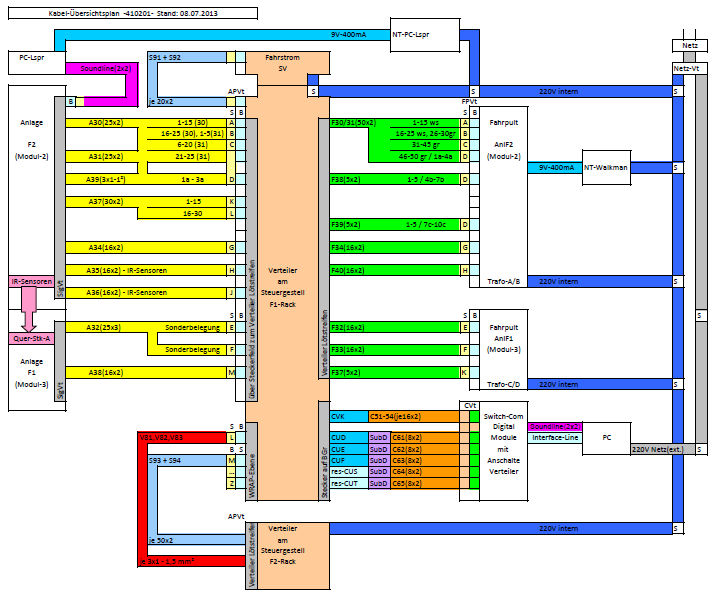Click the SubD cell next to C63(8x2)

(x=379, y=461)
